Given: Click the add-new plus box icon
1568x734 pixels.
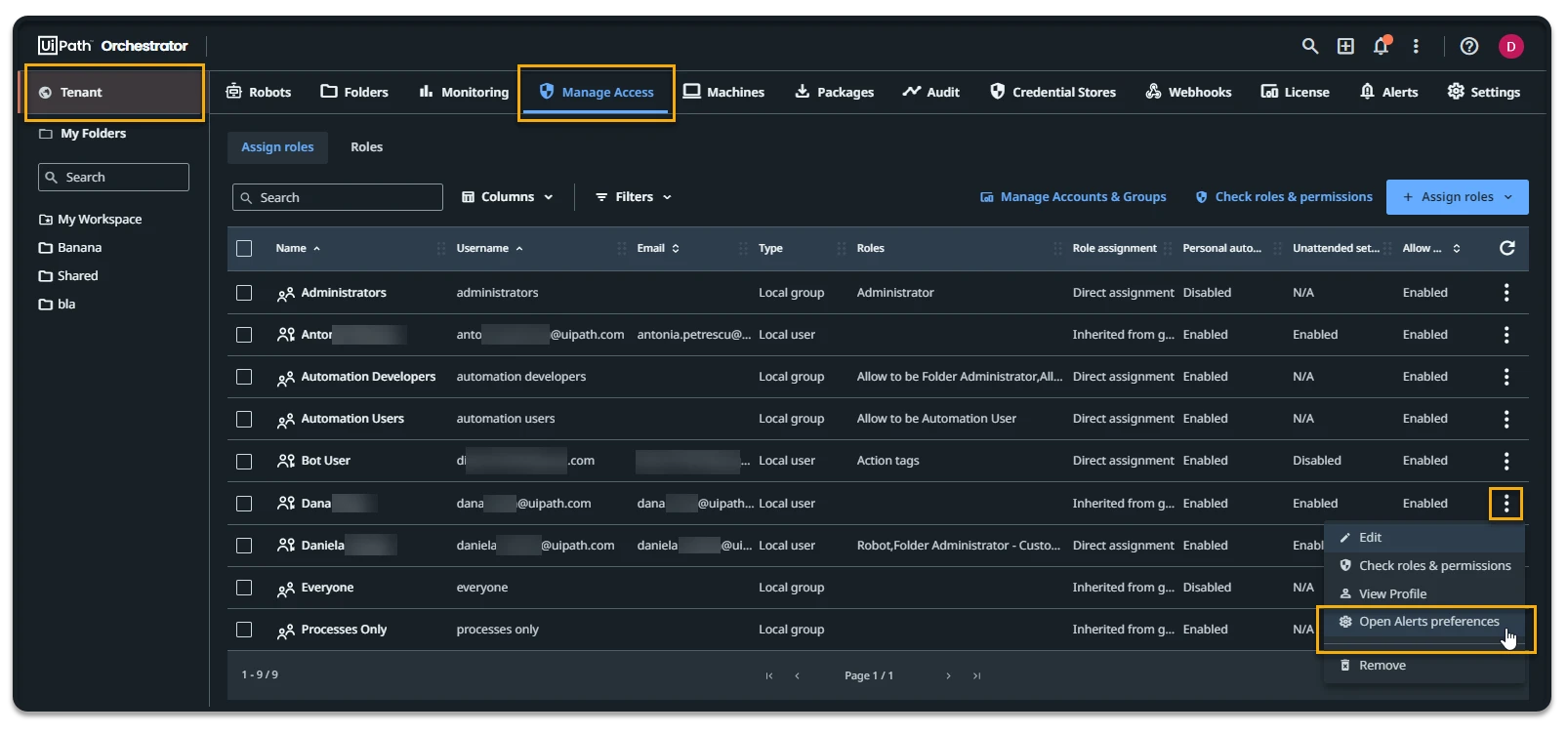Looking at the screenshot, I should (x=1345, y=46).
